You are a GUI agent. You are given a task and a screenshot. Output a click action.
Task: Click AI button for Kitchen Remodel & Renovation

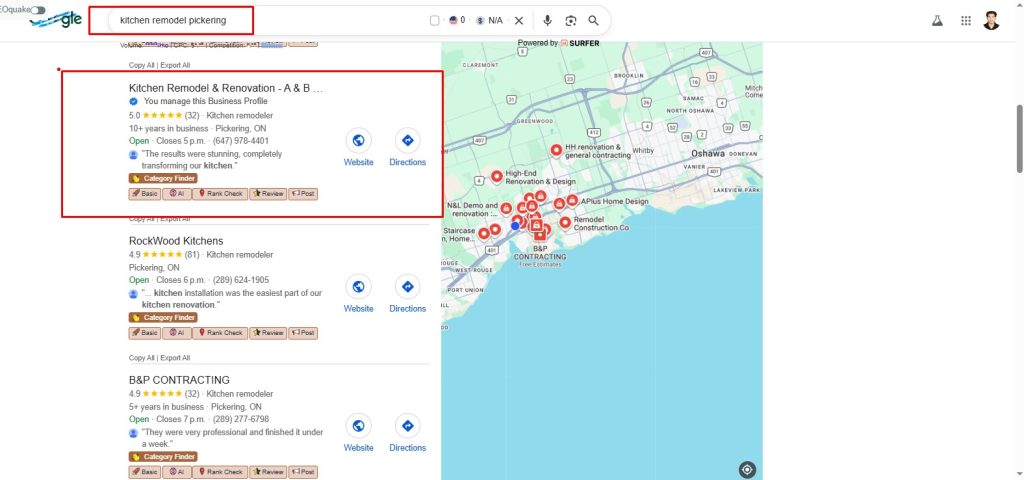click(176, 194)
